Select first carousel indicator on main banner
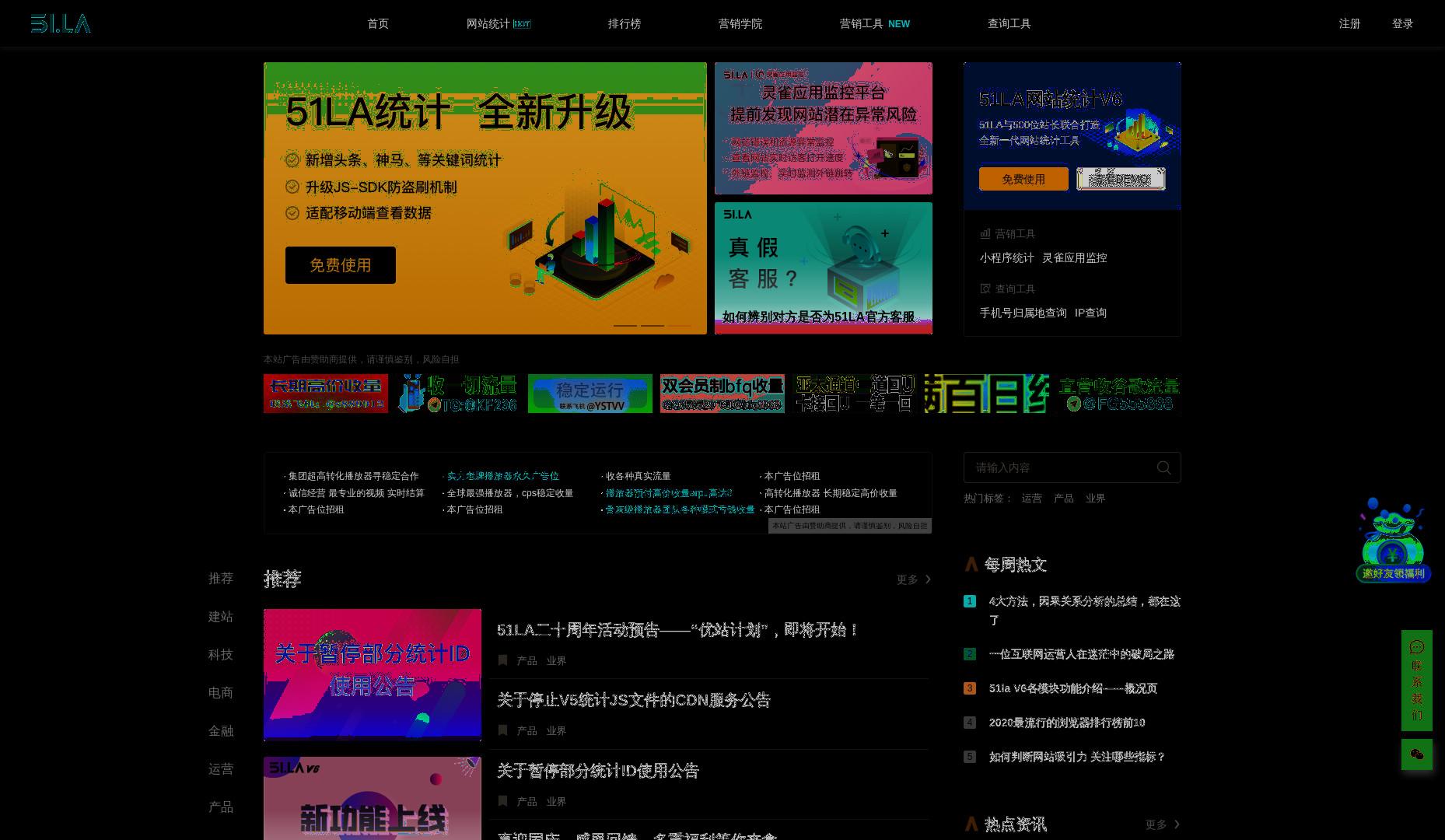Image resolution: width=1445 pixels, height=840 pixels. click(x=625, y=325)
